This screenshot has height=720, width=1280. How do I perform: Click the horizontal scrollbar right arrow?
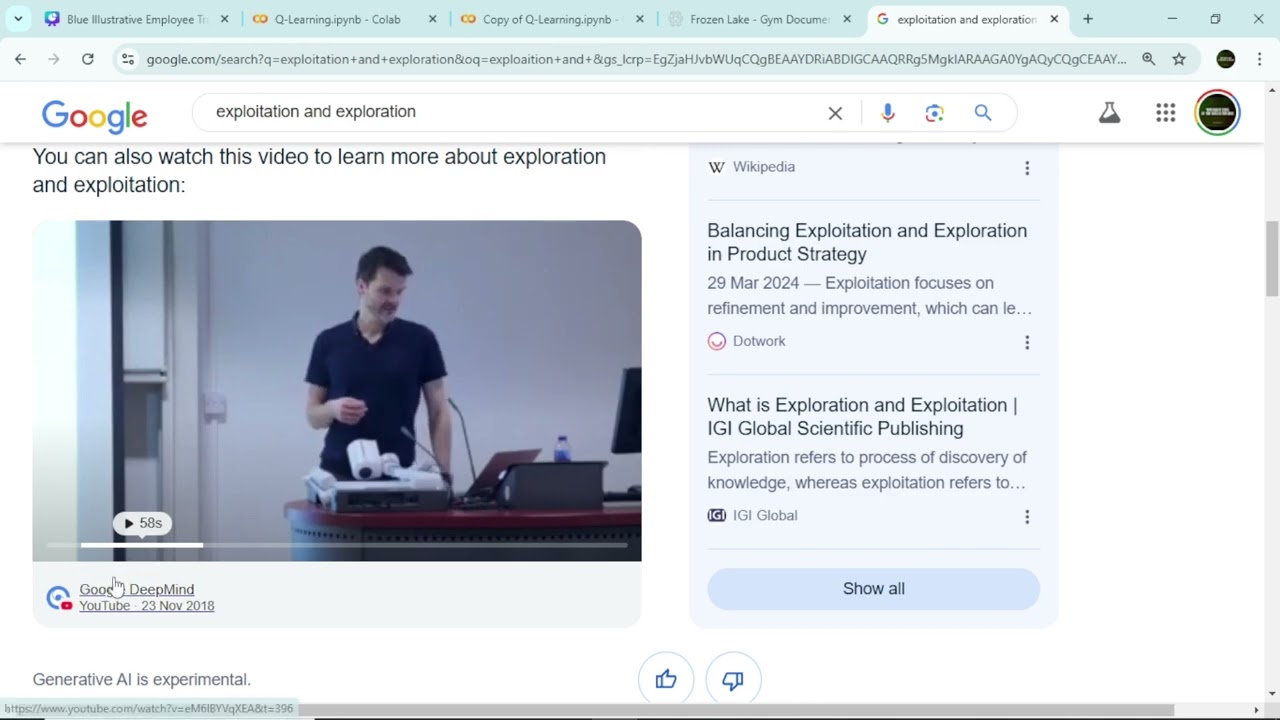pyautogui.click(x=1257, y=710)
